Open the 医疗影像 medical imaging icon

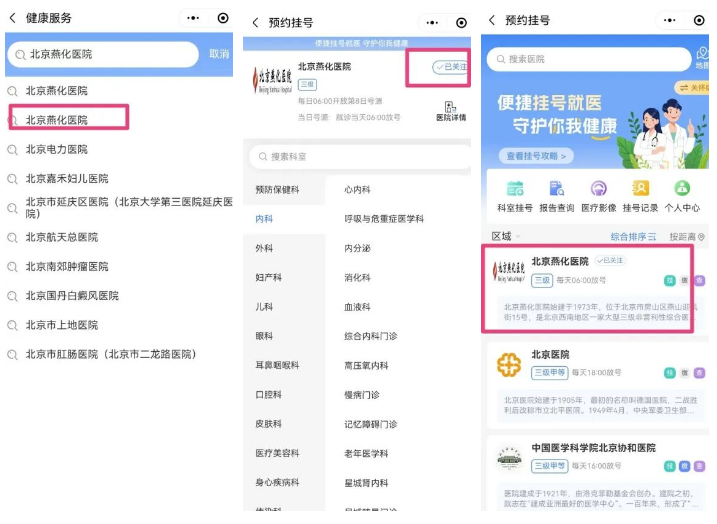tap(598, 195)
